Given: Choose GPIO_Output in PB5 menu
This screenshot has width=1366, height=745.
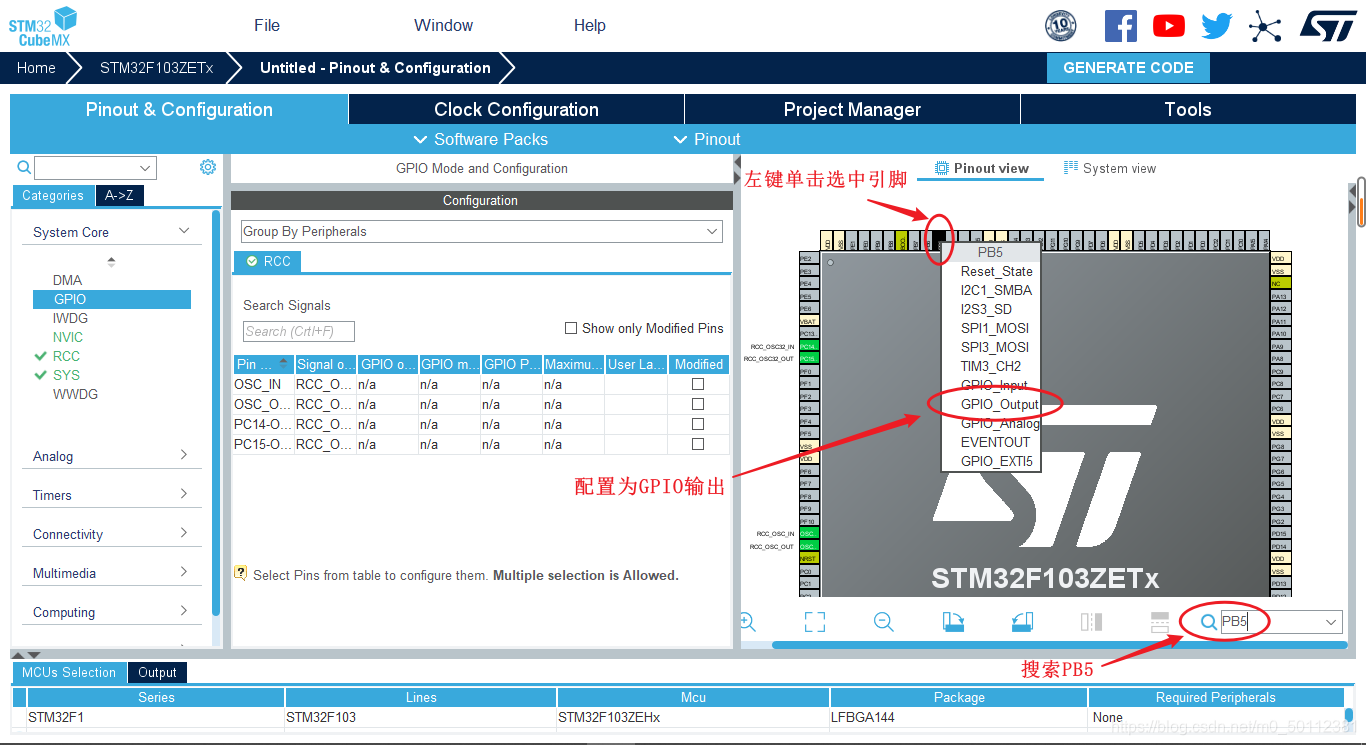Looking at the screenshot, I should (999, 404).
